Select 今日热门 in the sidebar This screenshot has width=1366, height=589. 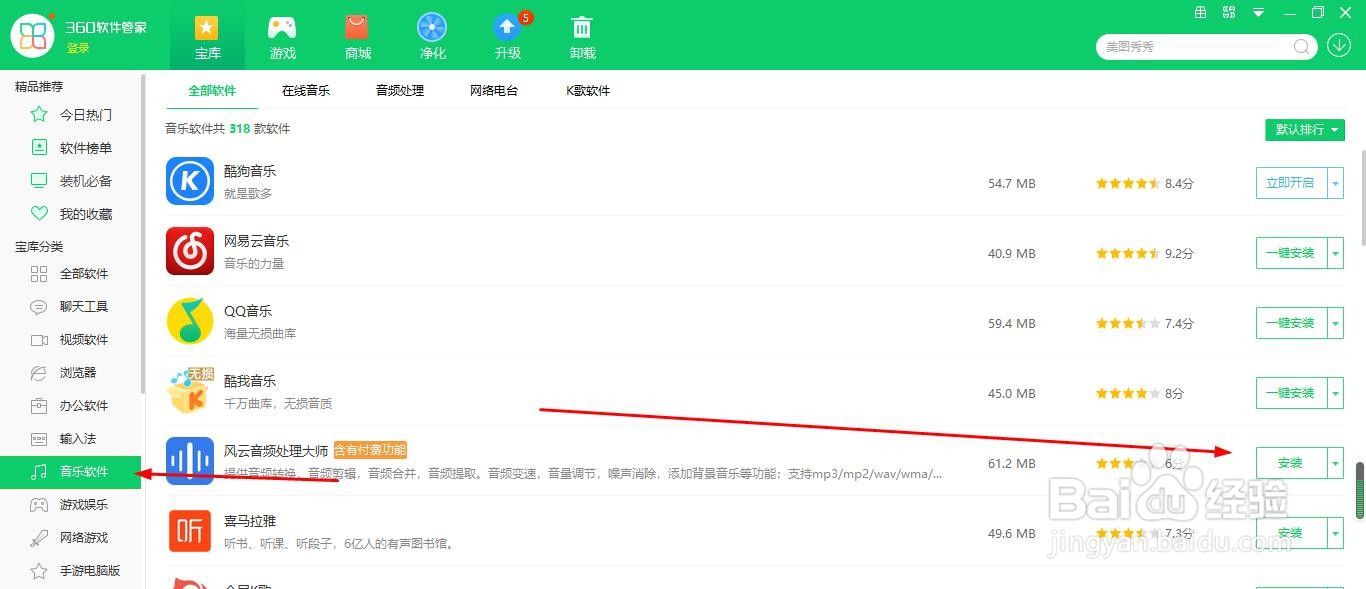(72, 115)
